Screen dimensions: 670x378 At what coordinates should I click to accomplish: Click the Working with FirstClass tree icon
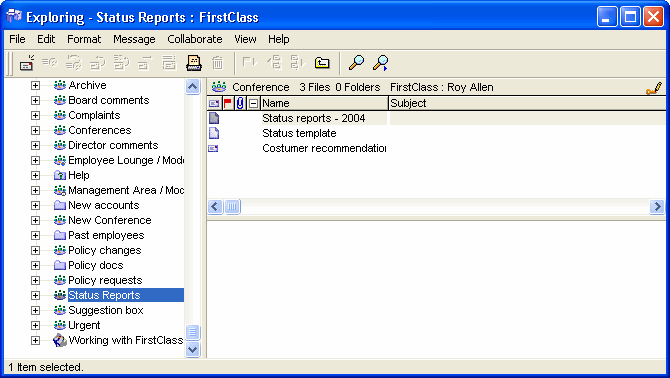tap(60, 340)
